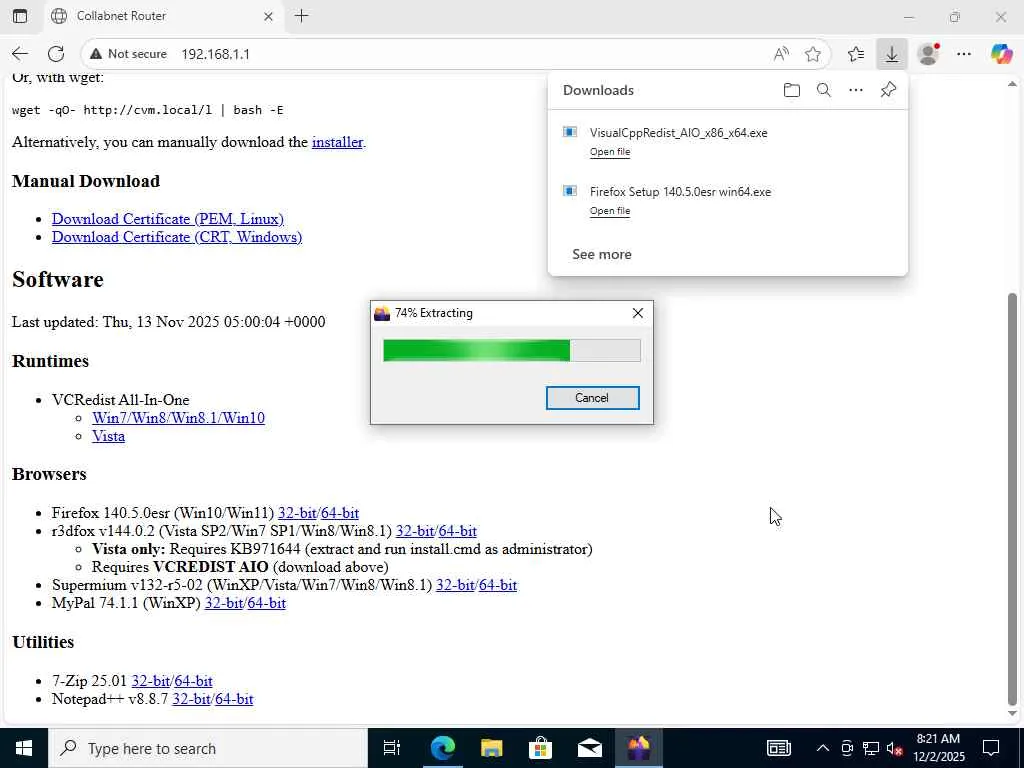Screen dimensions: 1024x768
Task: Download Notepad++ v8.8.7 64-bit
Action: 234,699
